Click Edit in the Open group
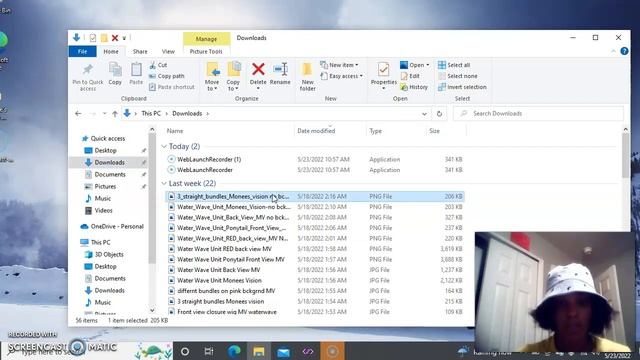Viewport: 640px width, 360px height. click(x=410, y=76)
